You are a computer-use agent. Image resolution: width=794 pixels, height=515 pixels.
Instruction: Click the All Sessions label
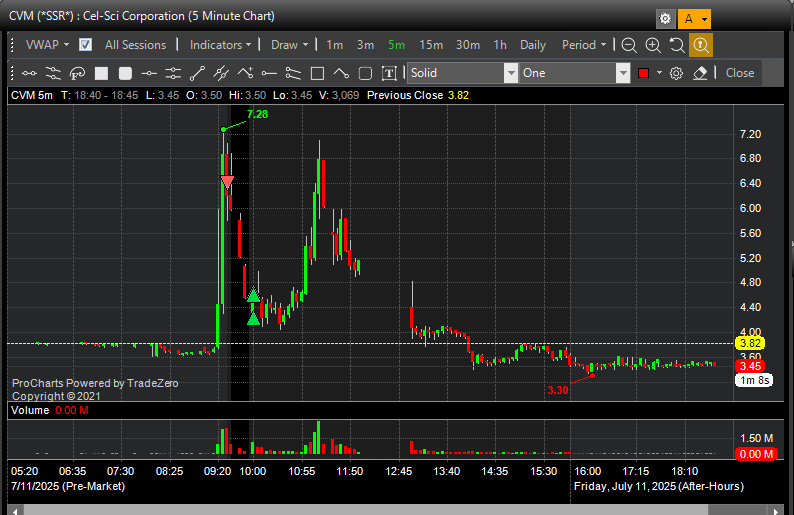135,45
